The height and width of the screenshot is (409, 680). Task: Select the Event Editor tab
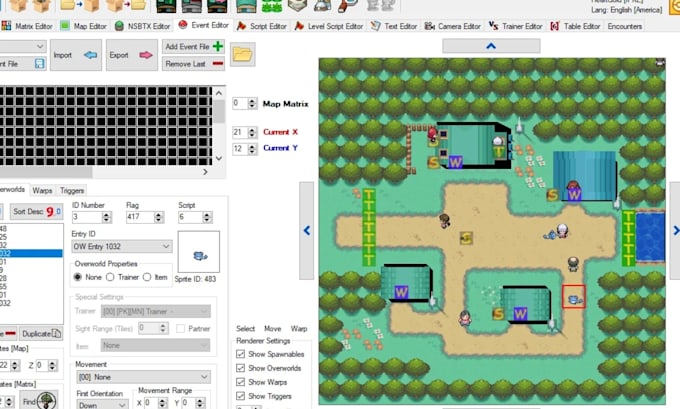pos(203,26)
